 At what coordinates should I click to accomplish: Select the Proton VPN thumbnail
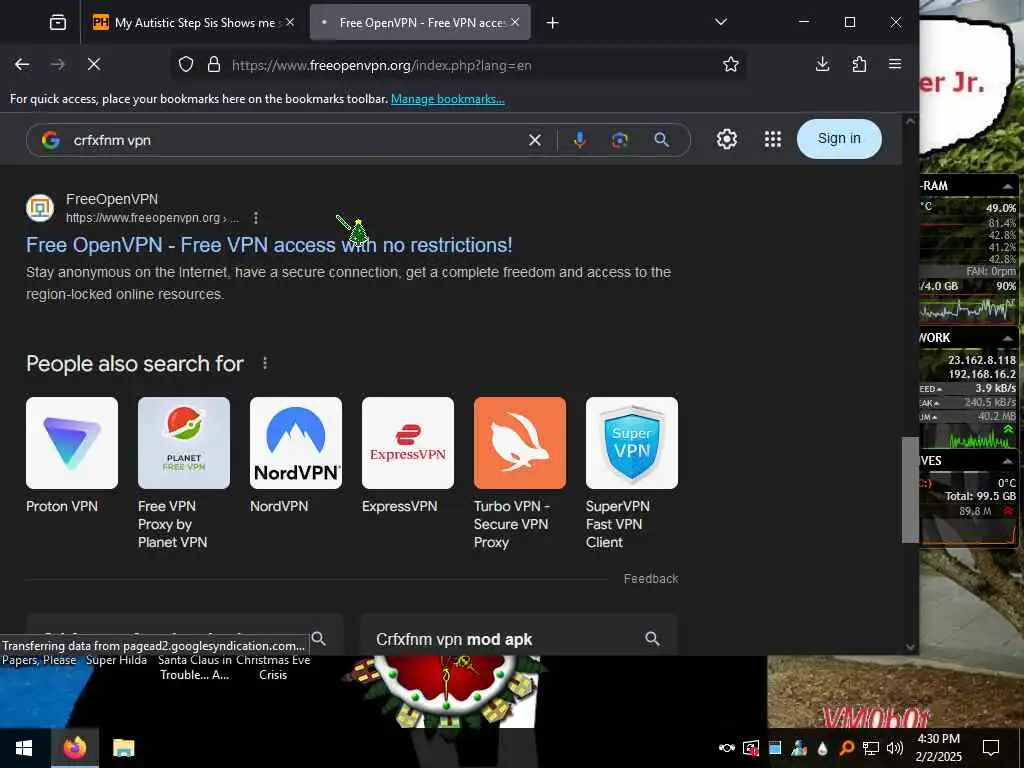coord(72,443)
